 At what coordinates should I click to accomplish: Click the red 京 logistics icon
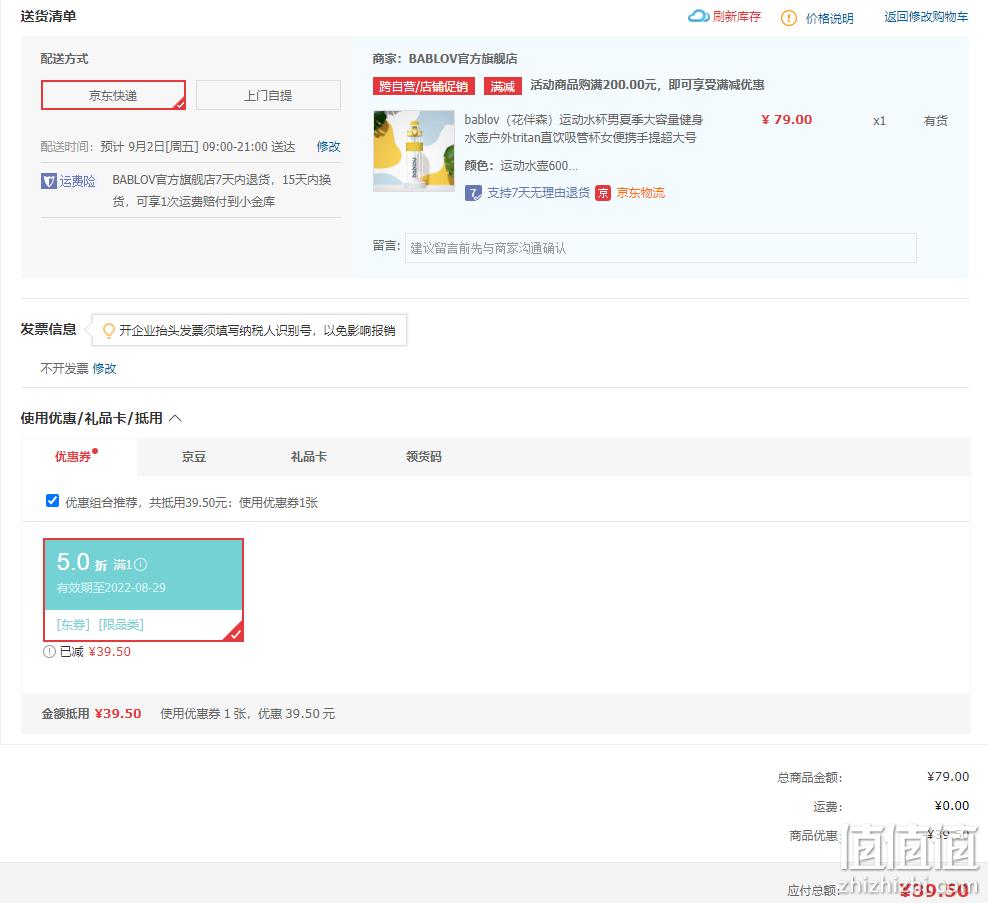pyautogui.click(x=603, y=193)
